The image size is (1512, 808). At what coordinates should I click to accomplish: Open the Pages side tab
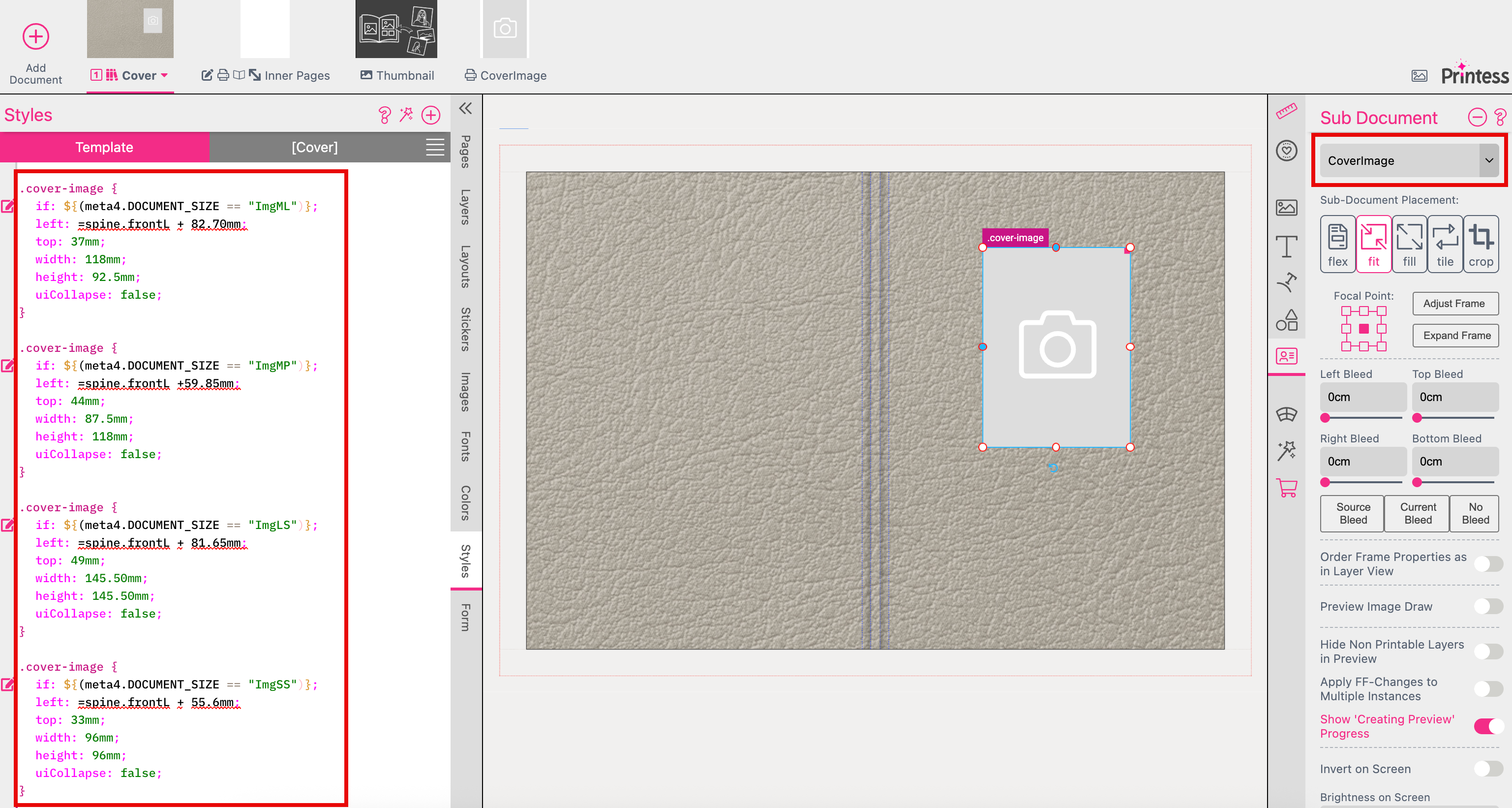465,152
